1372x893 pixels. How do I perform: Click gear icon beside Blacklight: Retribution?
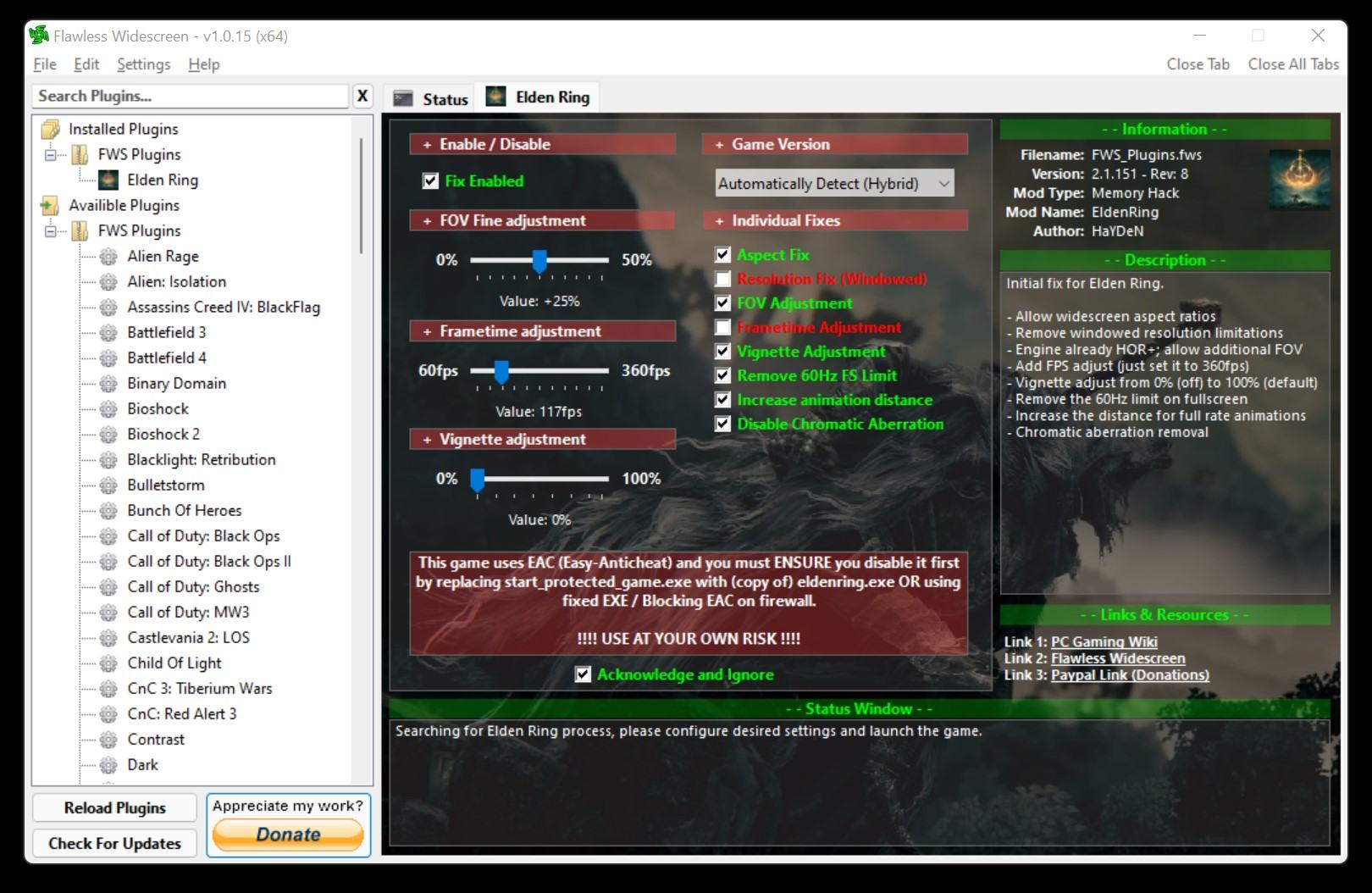point(108,459)
